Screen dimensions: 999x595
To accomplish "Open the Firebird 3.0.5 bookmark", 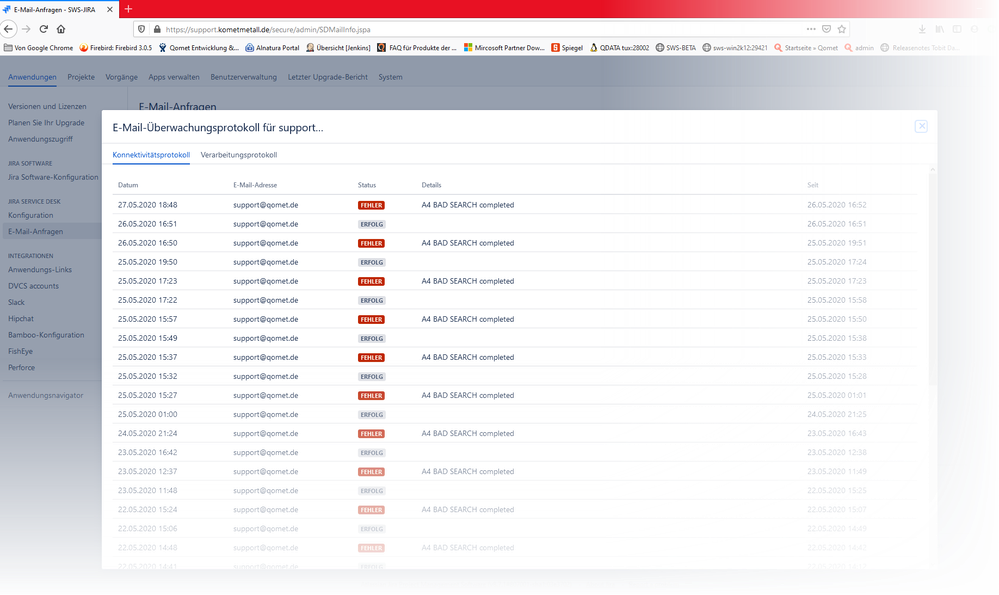I will point(115,48).
